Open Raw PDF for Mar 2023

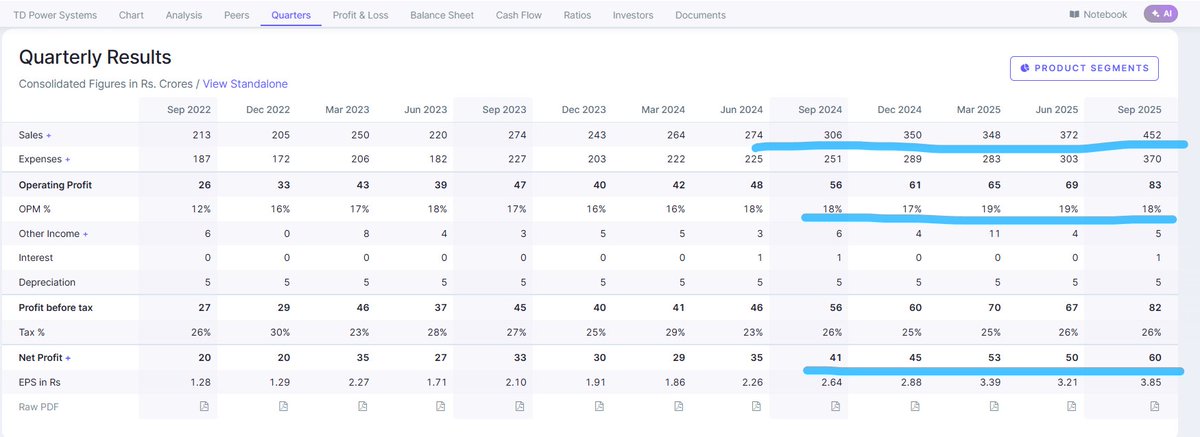[362, 407]
